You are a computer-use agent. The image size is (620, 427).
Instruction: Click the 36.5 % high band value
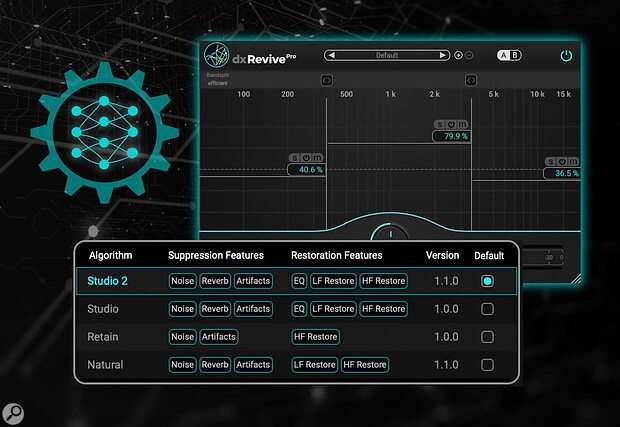pos(562,173)
